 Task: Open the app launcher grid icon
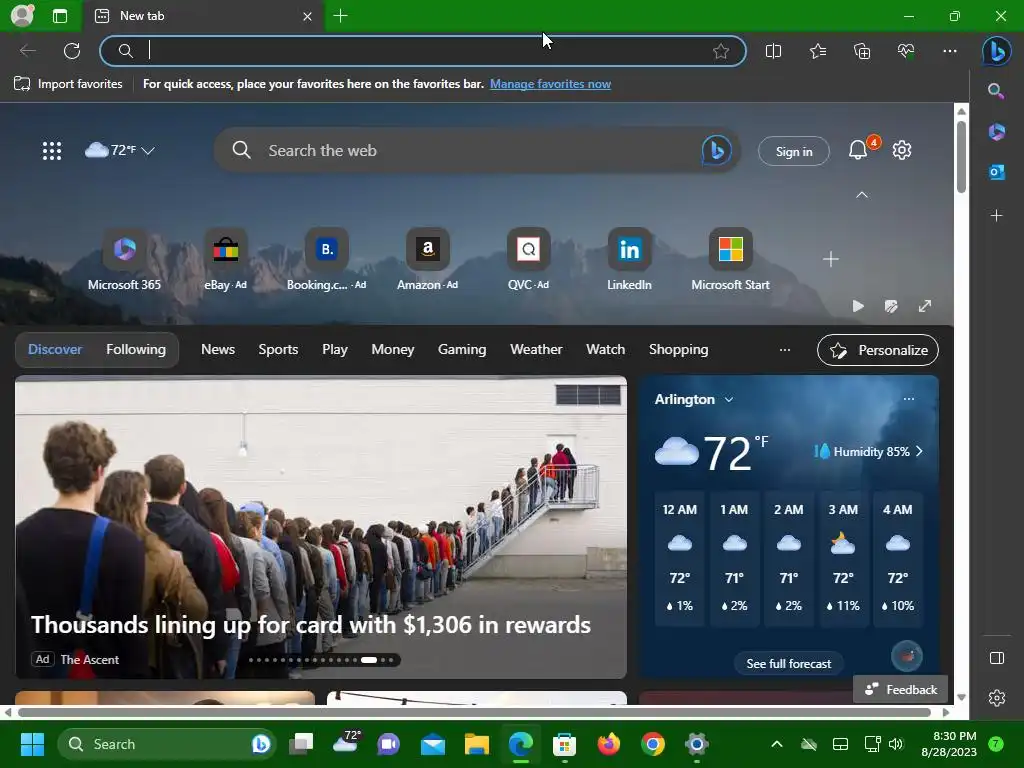[x=52, y=151]
